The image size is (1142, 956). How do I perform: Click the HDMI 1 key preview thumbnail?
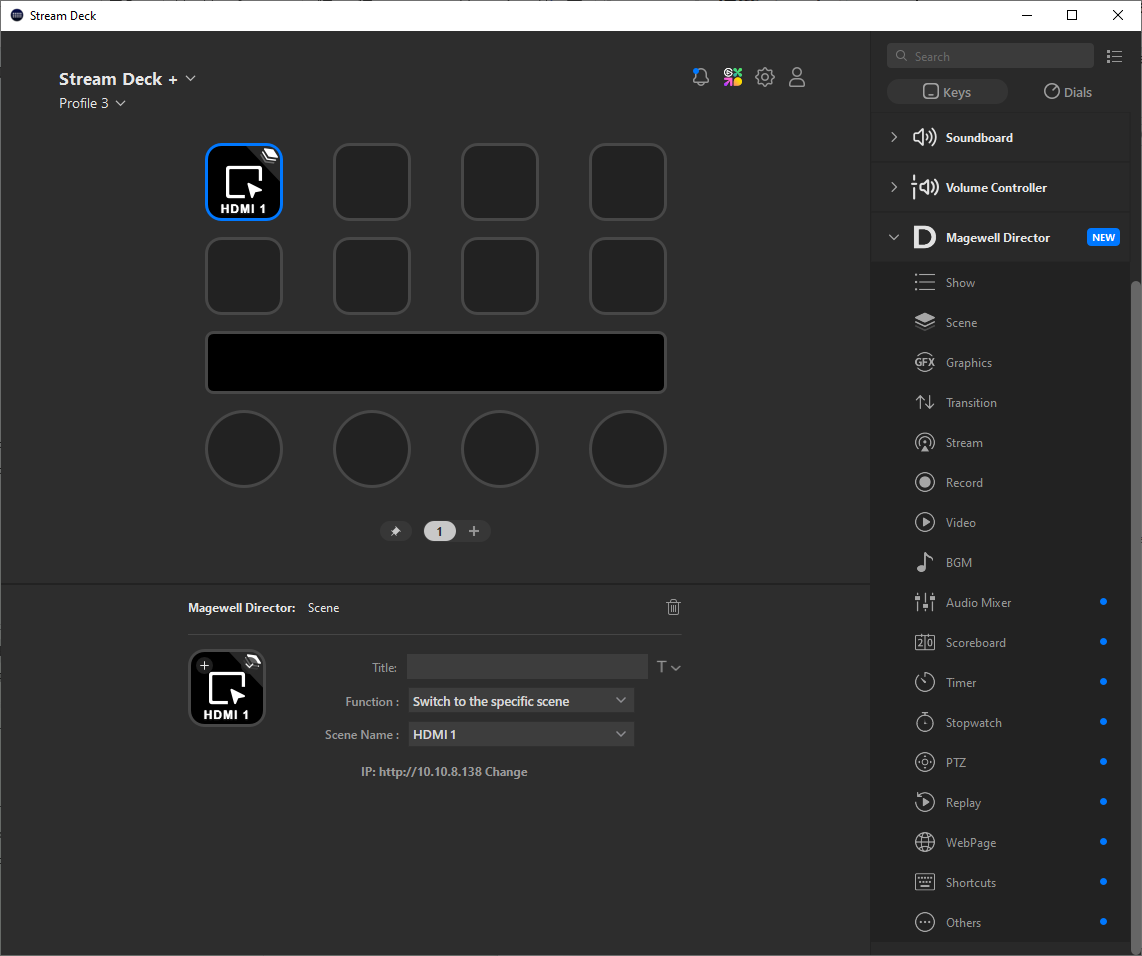(227, 688)
